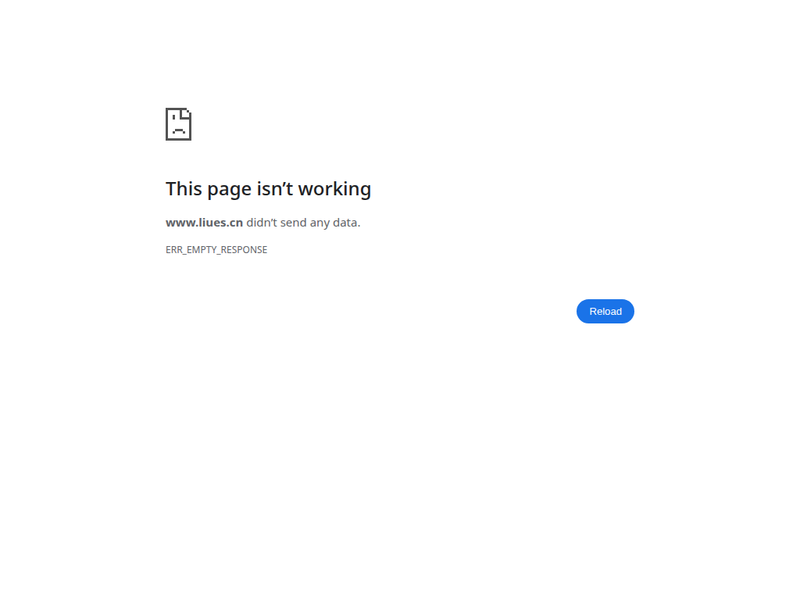
Task: Select the "This page isn't working" heading
Action: [268, 189]
